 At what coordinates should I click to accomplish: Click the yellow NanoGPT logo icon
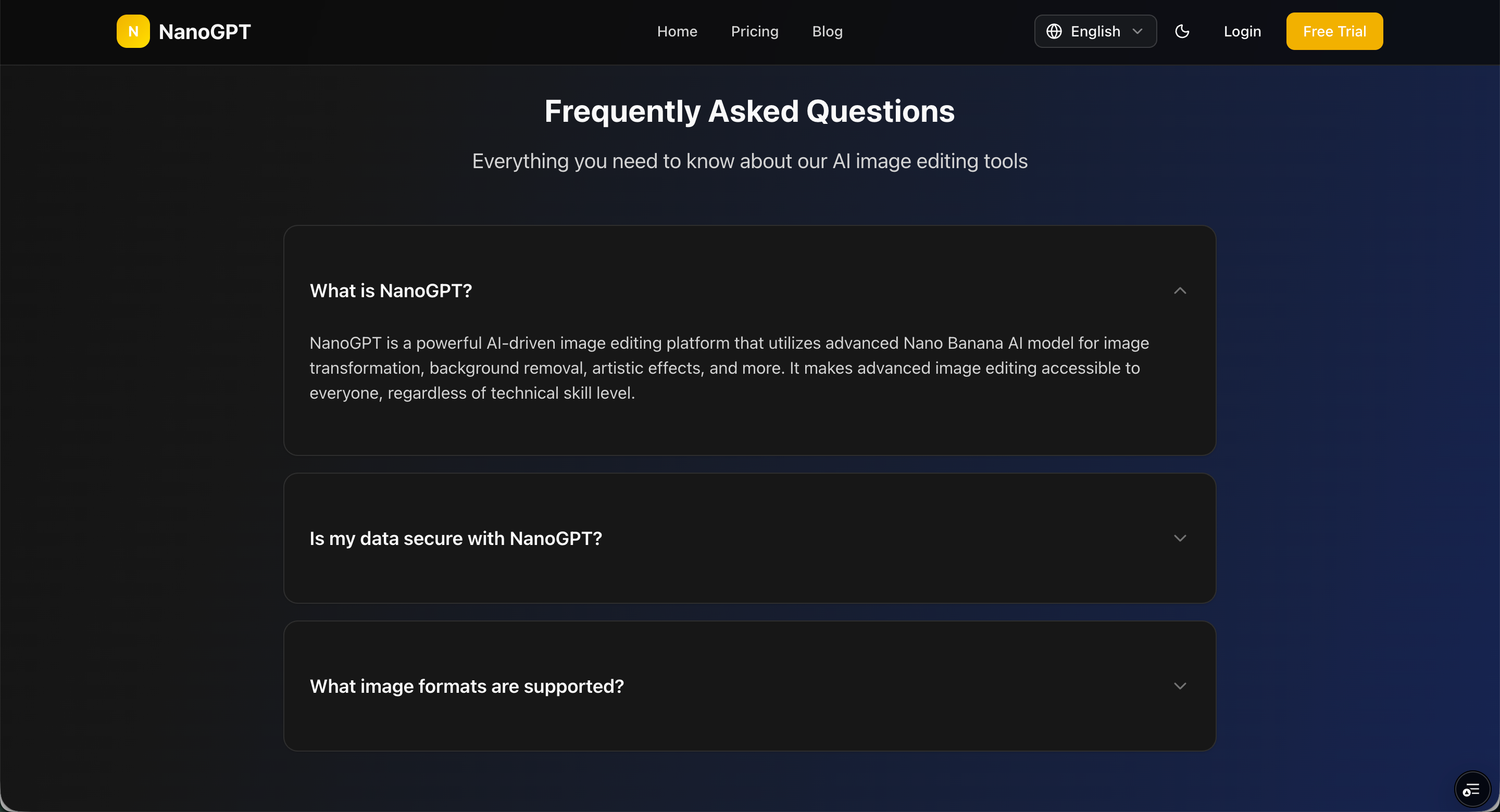coord(133,31)
